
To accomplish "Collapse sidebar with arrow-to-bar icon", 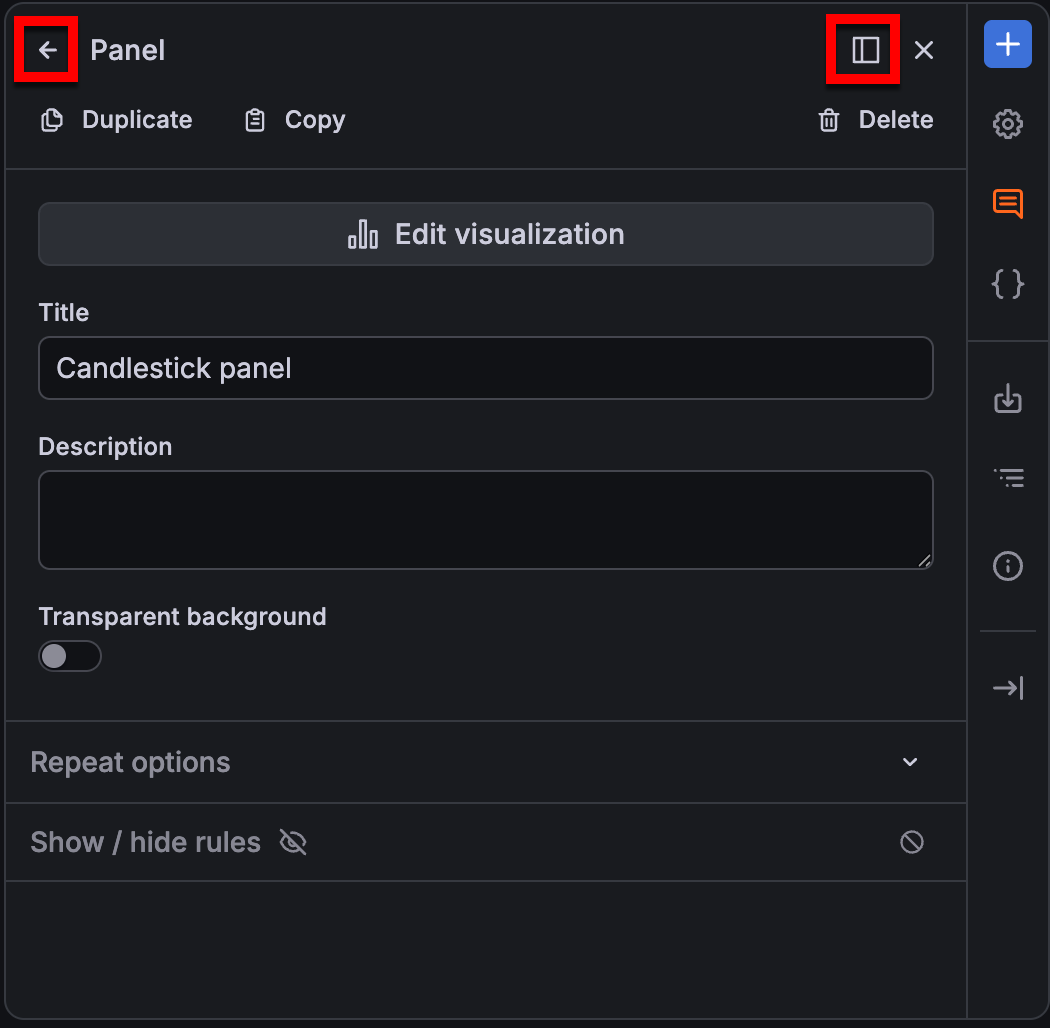I will [1007, 688].
